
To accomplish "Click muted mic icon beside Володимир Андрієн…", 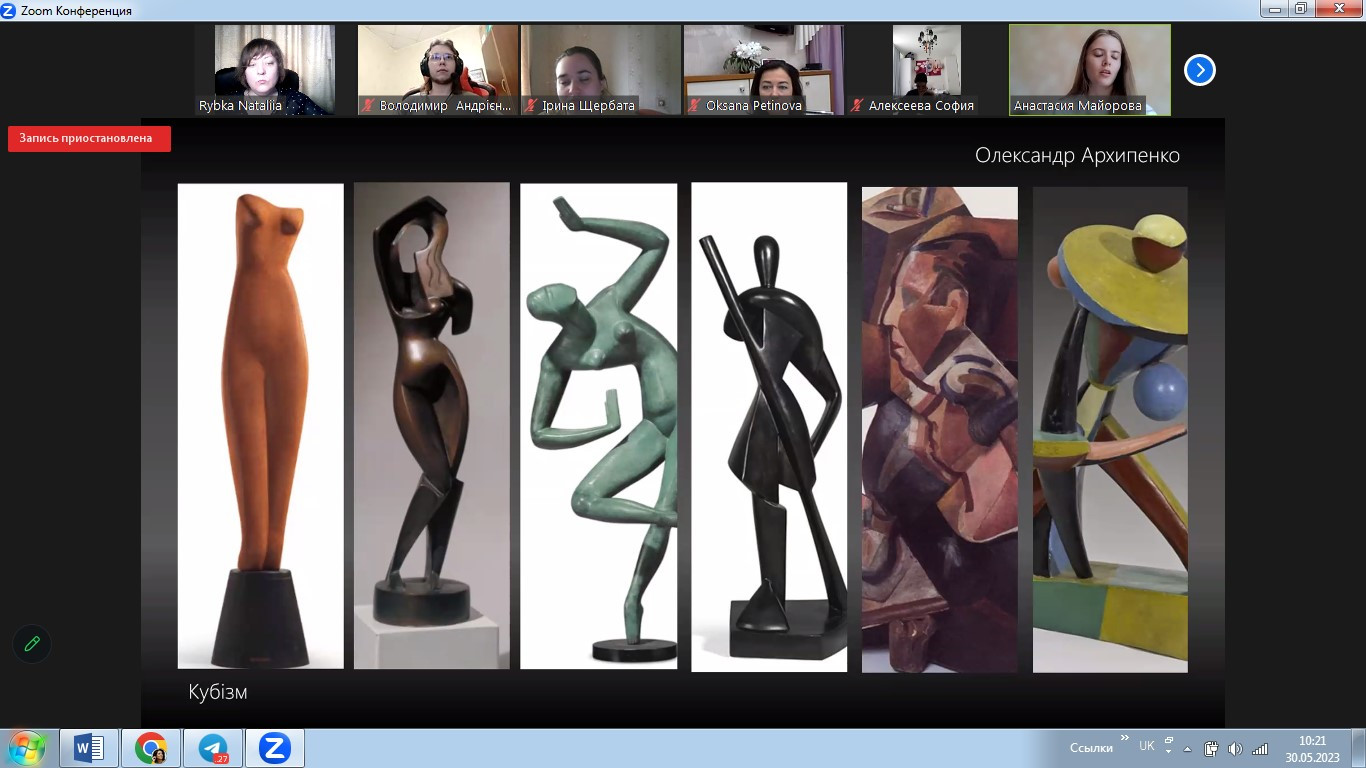I will (x=369, y=105).
